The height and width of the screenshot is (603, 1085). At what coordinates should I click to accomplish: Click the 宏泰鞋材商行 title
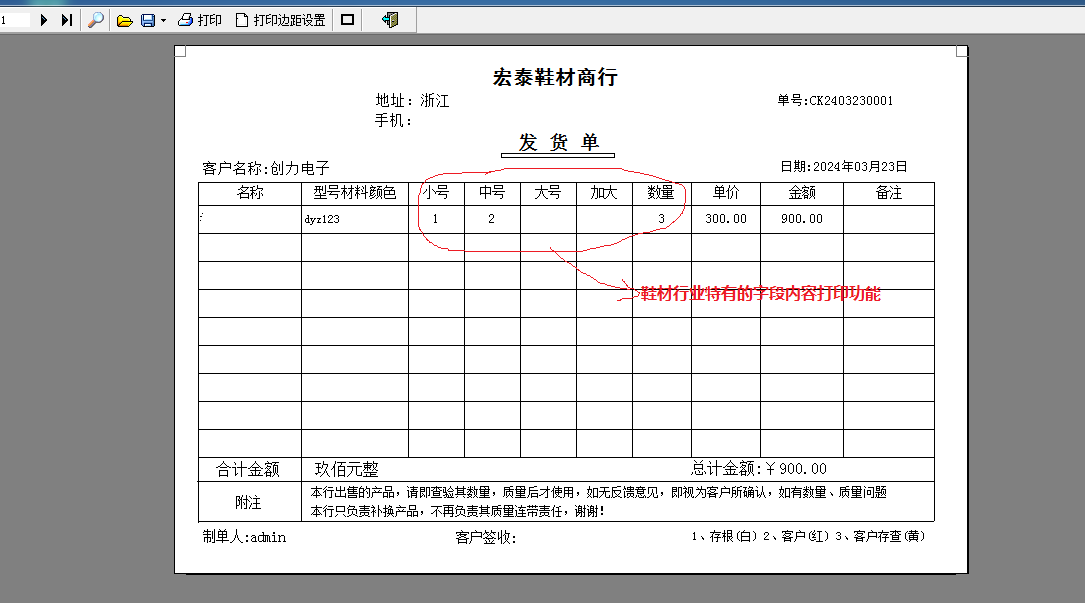pyautogui.click(x=555, y=77)
